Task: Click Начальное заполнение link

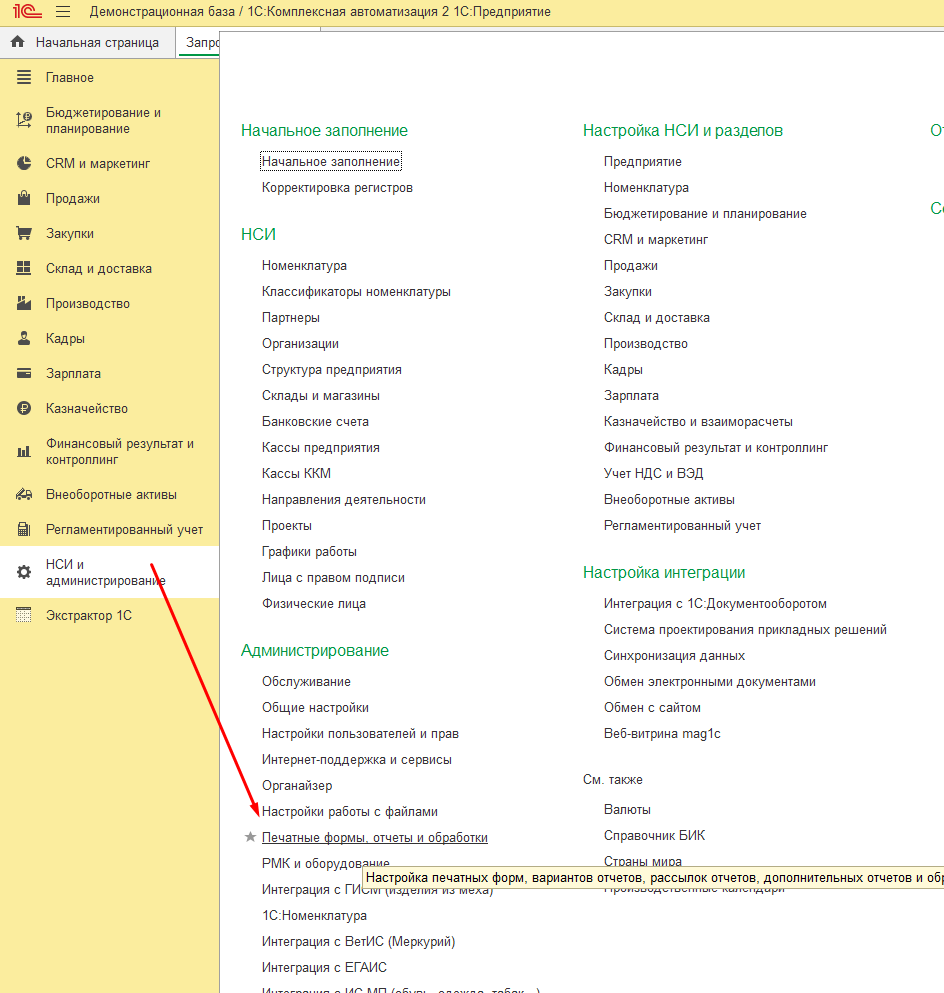Action: (331, 162)
